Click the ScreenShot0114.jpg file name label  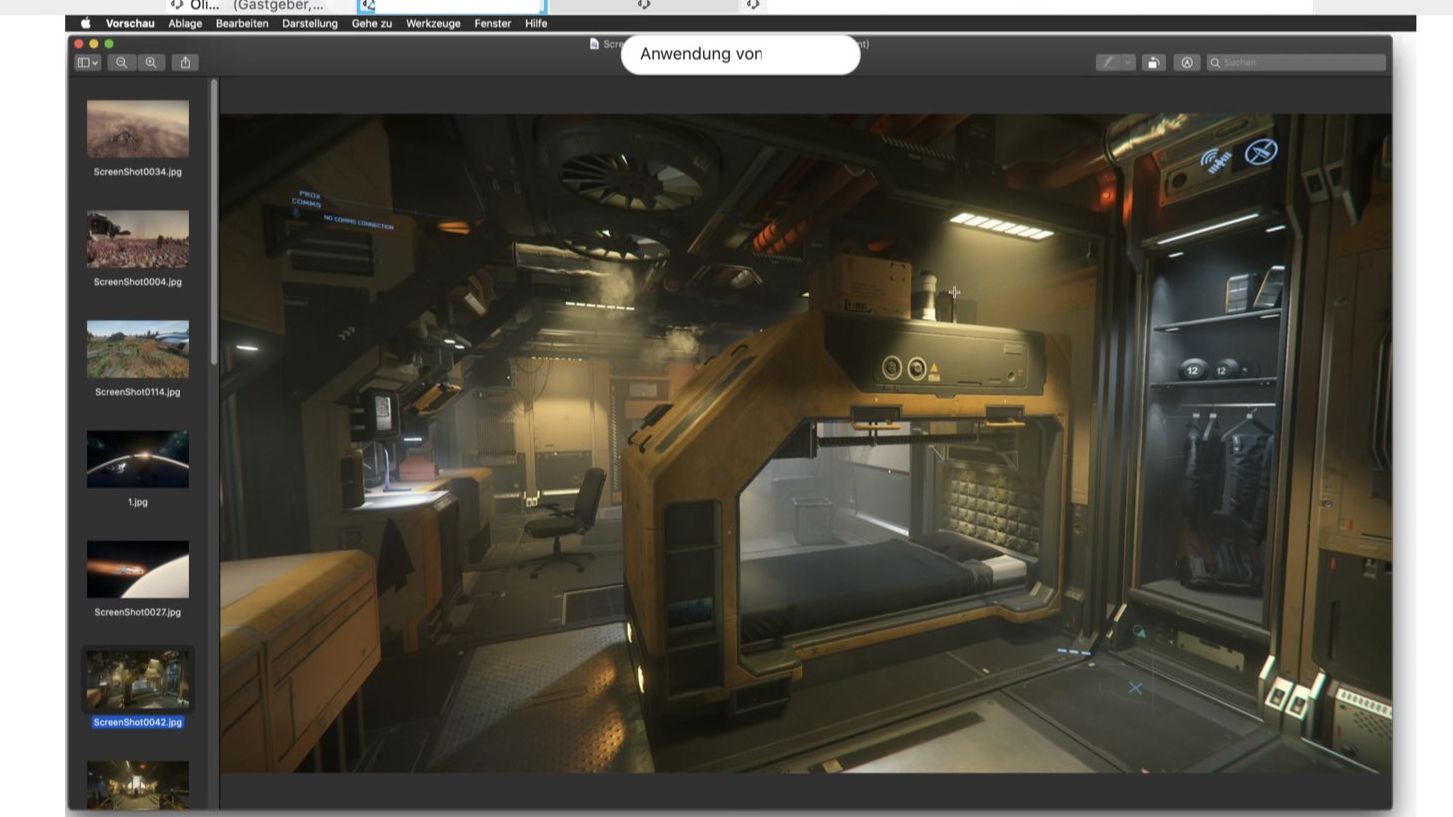click(x=138, y=392)
